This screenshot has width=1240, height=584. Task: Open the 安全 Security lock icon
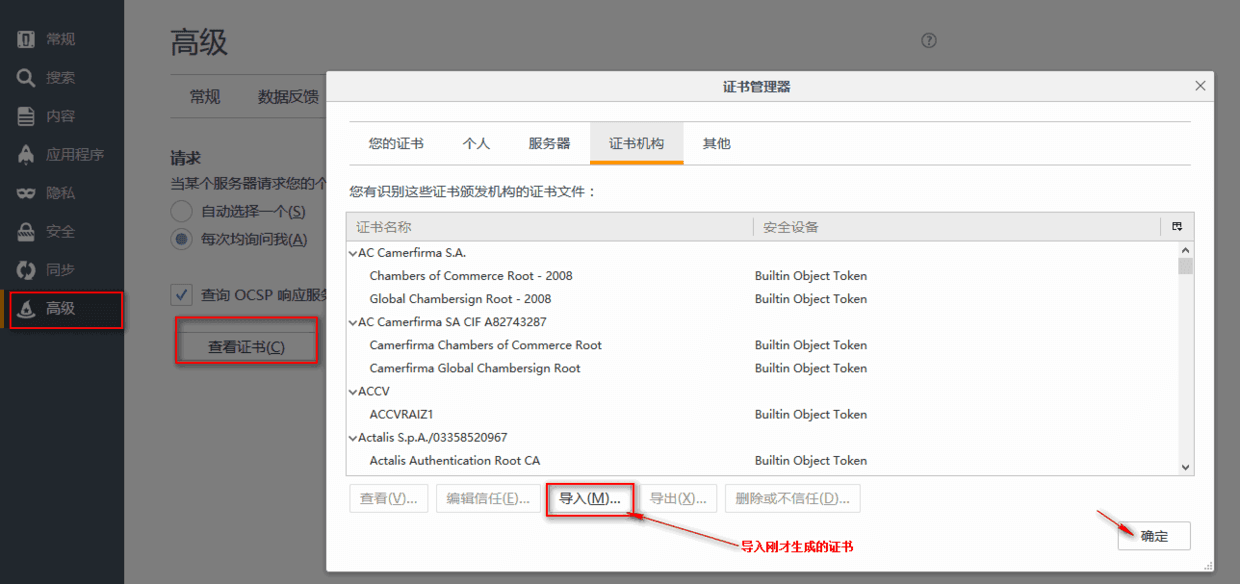pos(26,231)
